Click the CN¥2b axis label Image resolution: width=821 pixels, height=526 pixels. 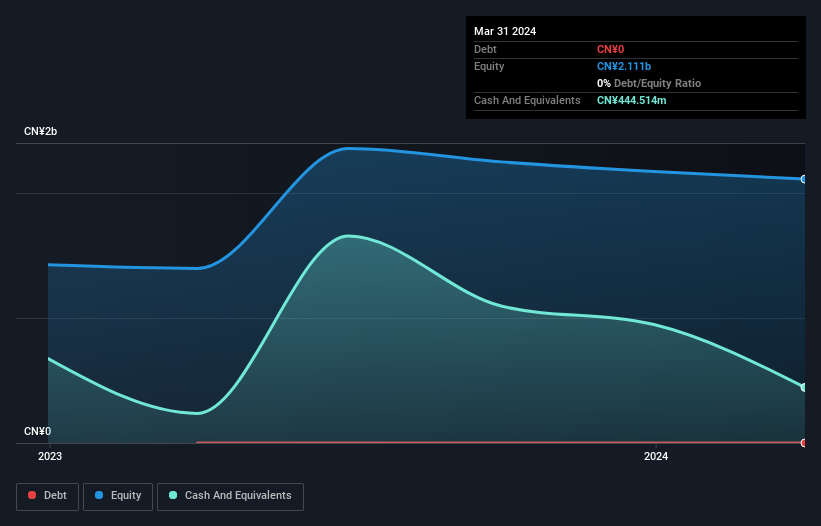[x=40, y=131]
